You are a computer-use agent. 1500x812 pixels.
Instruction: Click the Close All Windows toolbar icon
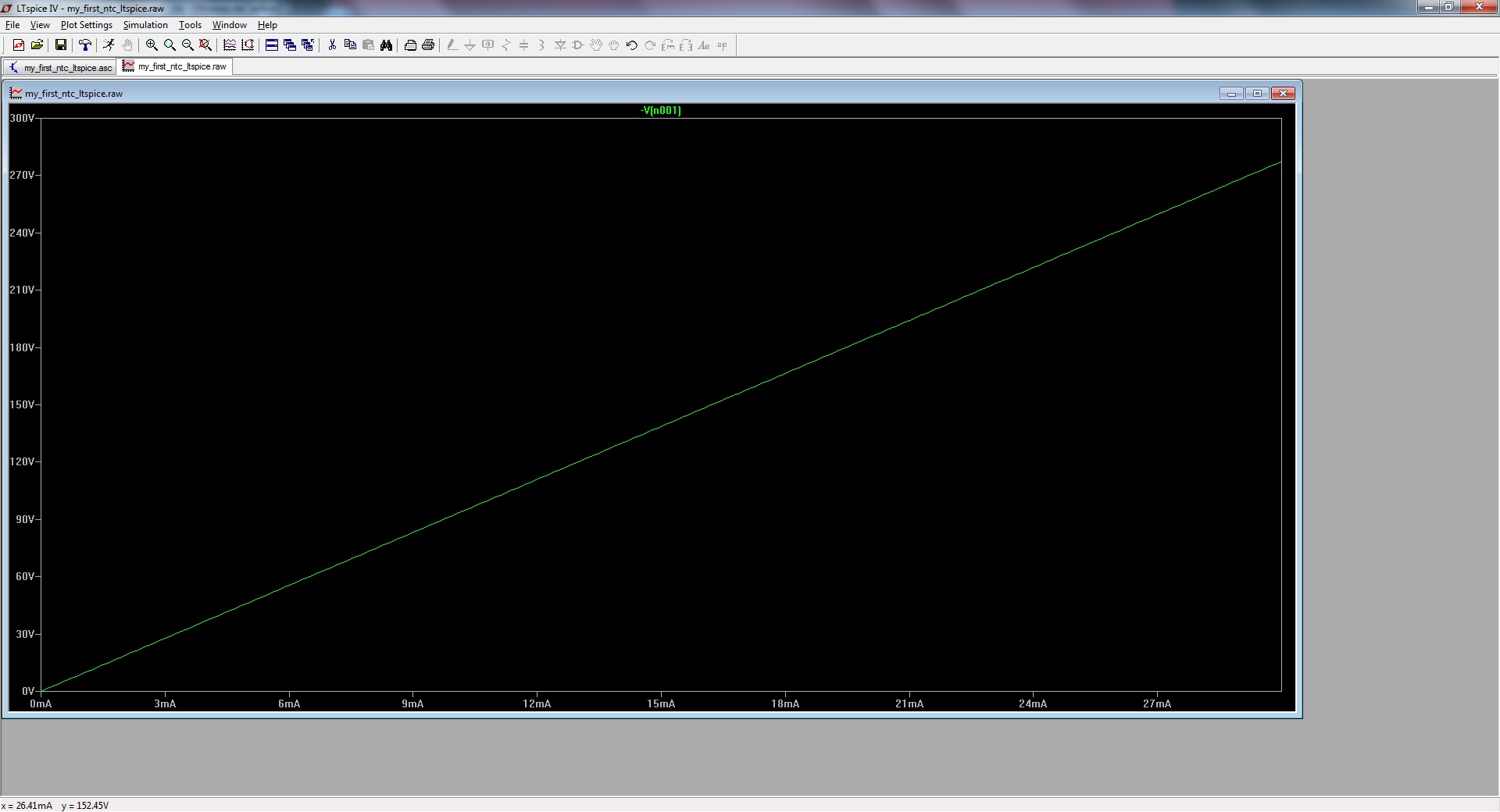(x=308, y=45)
